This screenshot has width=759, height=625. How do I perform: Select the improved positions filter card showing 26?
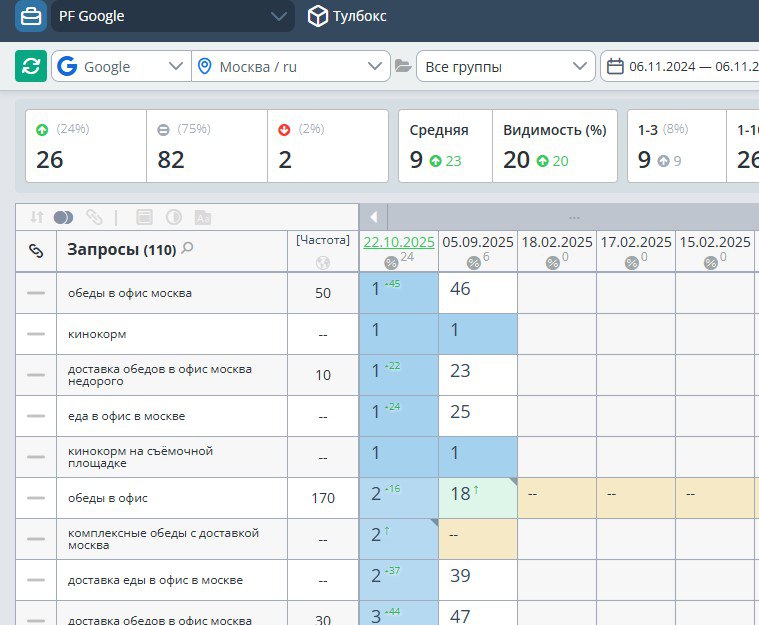[86, 147]
